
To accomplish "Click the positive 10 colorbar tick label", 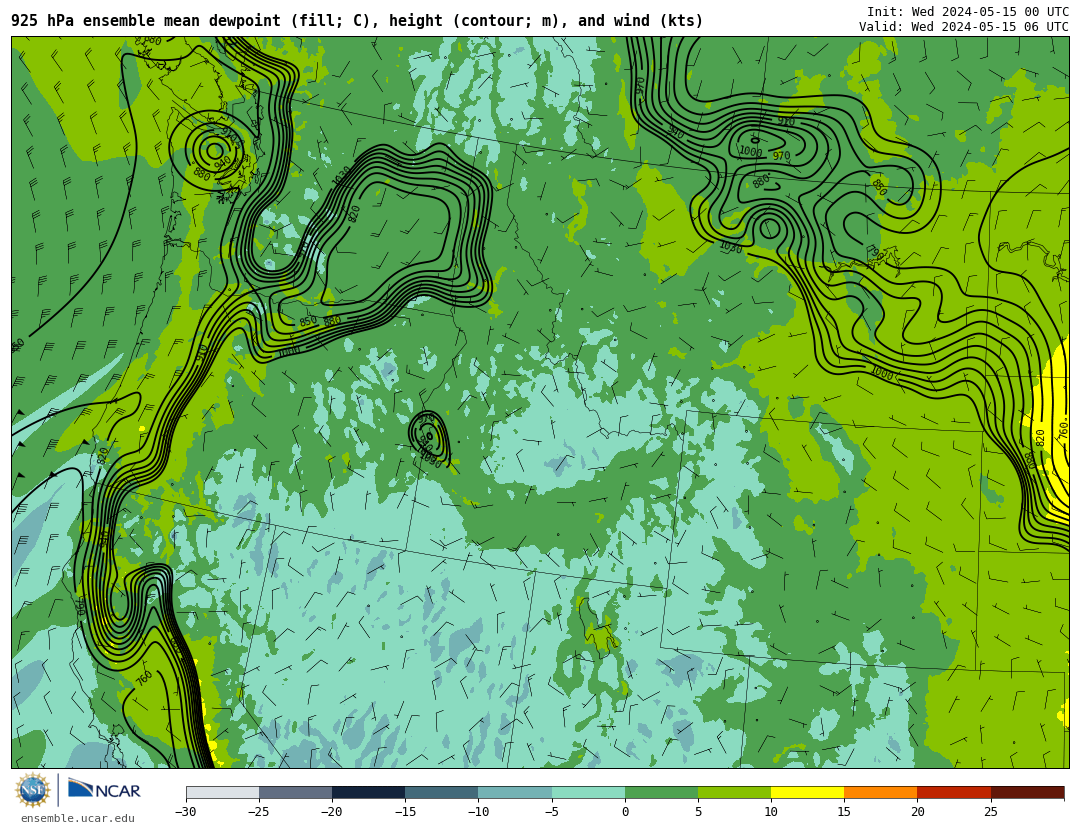I will click(x=771, y=812).
